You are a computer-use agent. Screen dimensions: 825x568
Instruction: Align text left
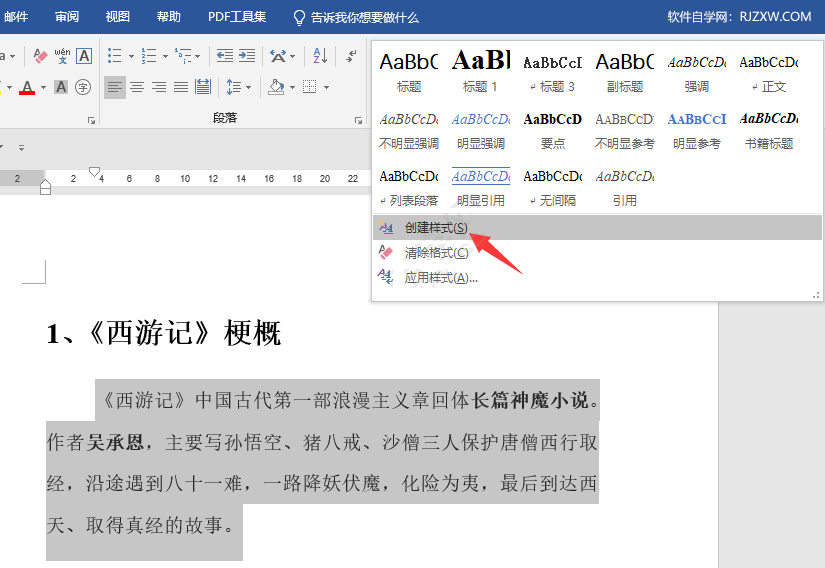click(115, 87)
